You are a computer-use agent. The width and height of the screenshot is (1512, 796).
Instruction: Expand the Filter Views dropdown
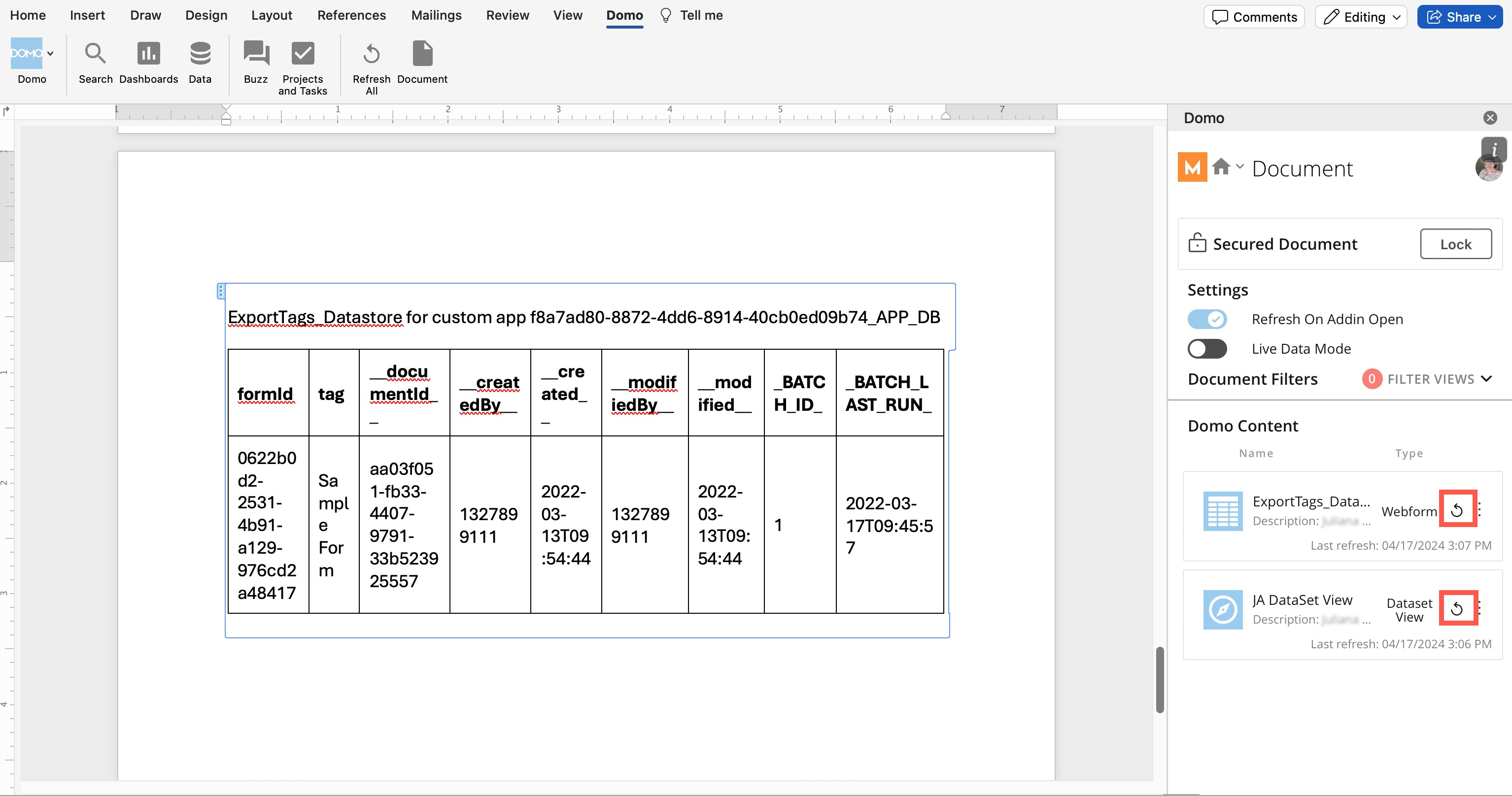tap(1438, 379)
